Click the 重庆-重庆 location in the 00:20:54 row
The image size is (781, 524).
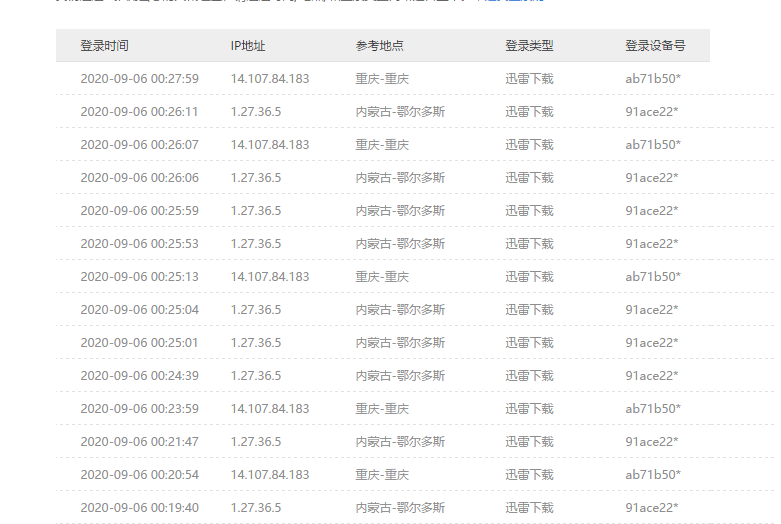[382, 475]
